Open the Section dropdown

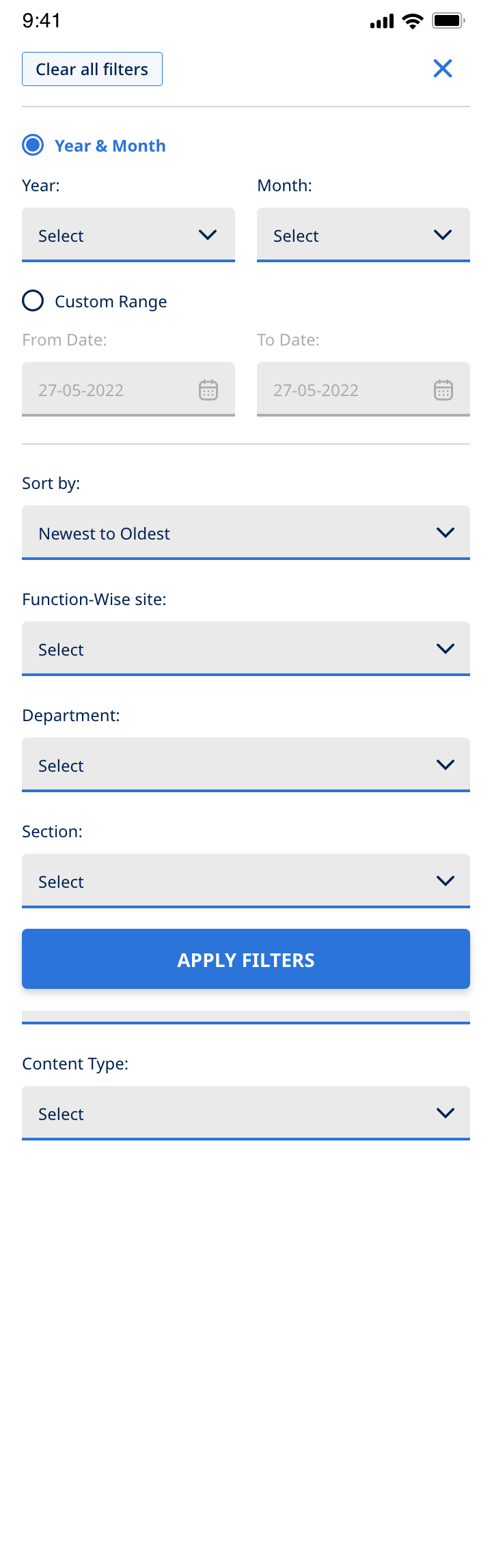pyautogui.click(x=246, y=881)
